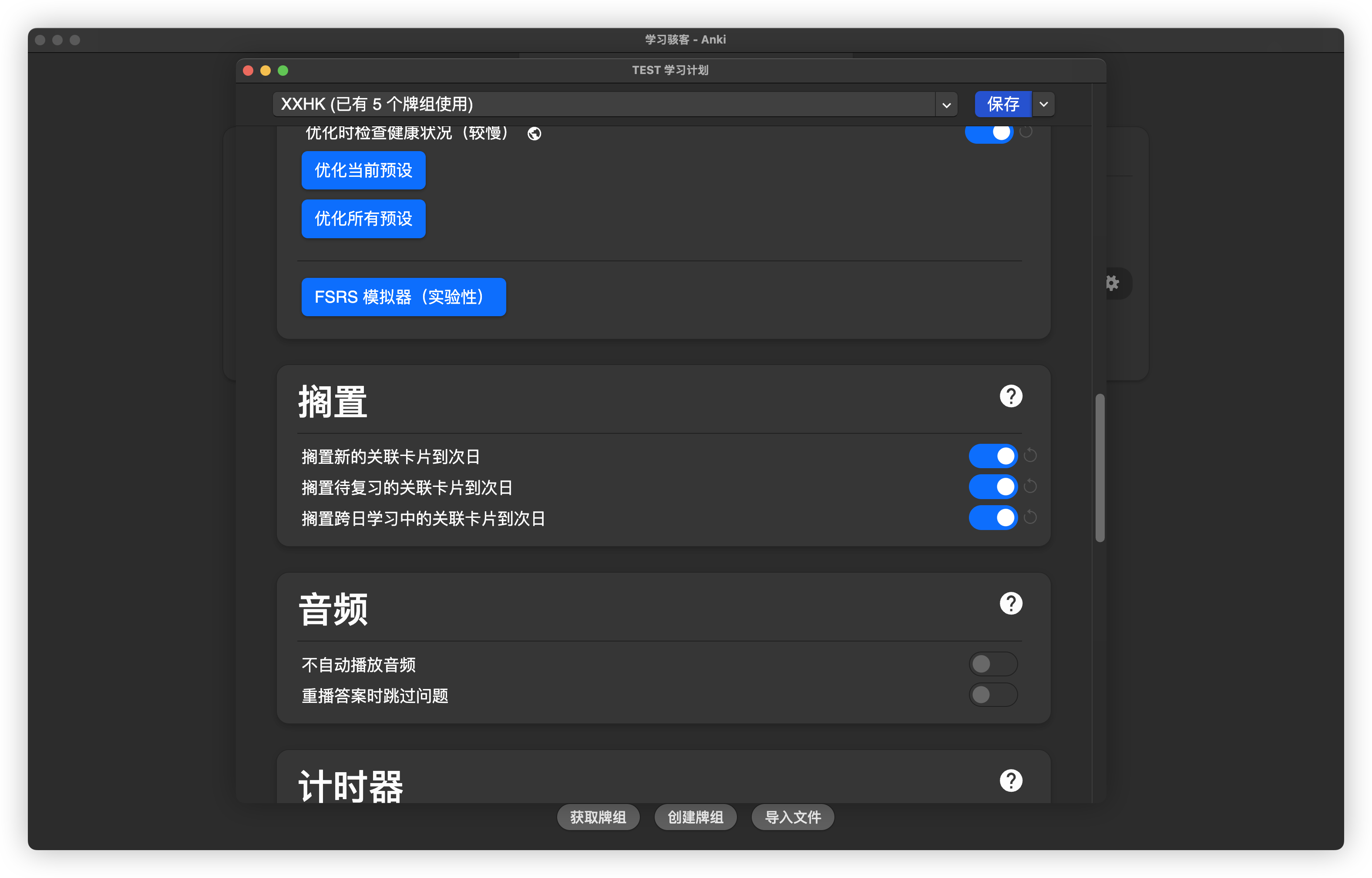
Task: Reset 搁置新的关联卡片到次日 to default
Action: coord(1029,456)
